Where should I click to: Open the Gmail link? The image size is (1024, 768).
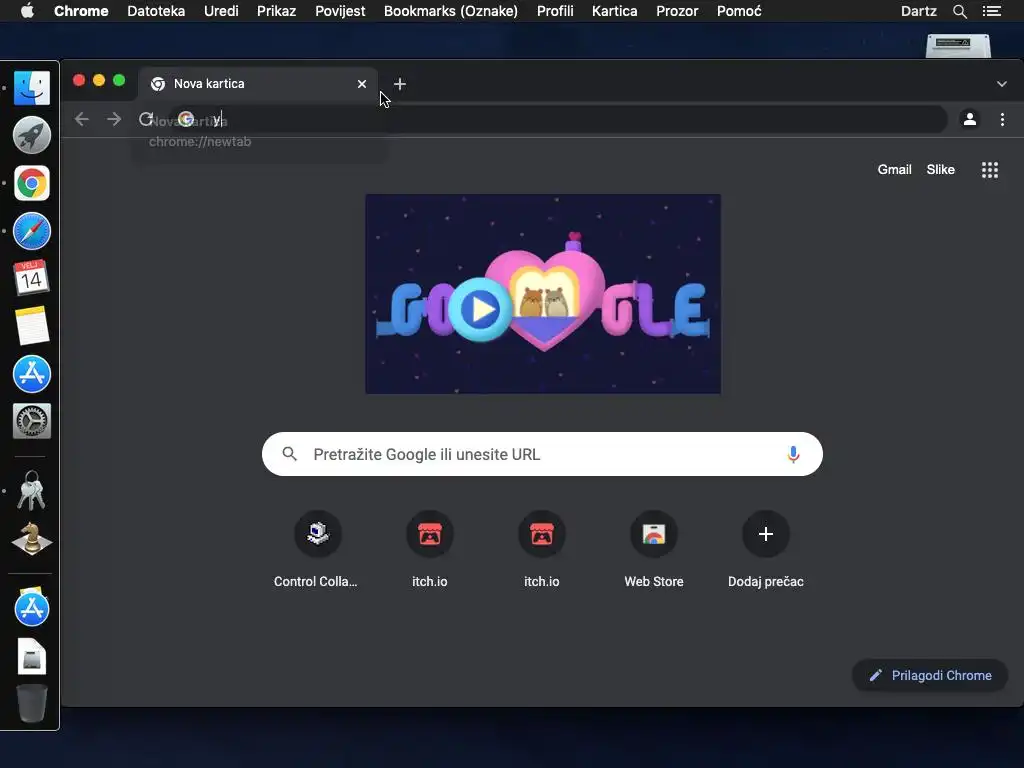coord(894,170)
